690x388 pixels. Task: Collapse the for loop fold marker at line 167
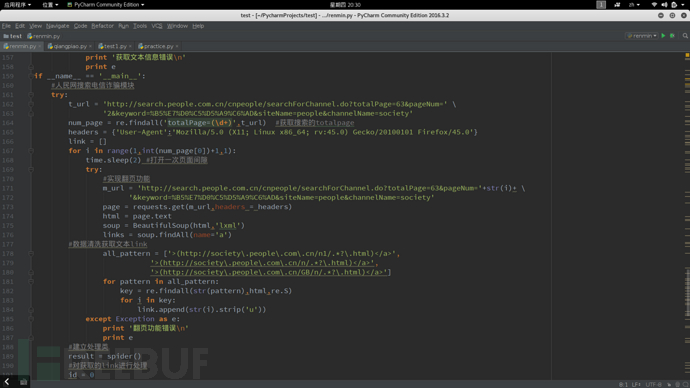pyautogui.click(x=31, y=150)
